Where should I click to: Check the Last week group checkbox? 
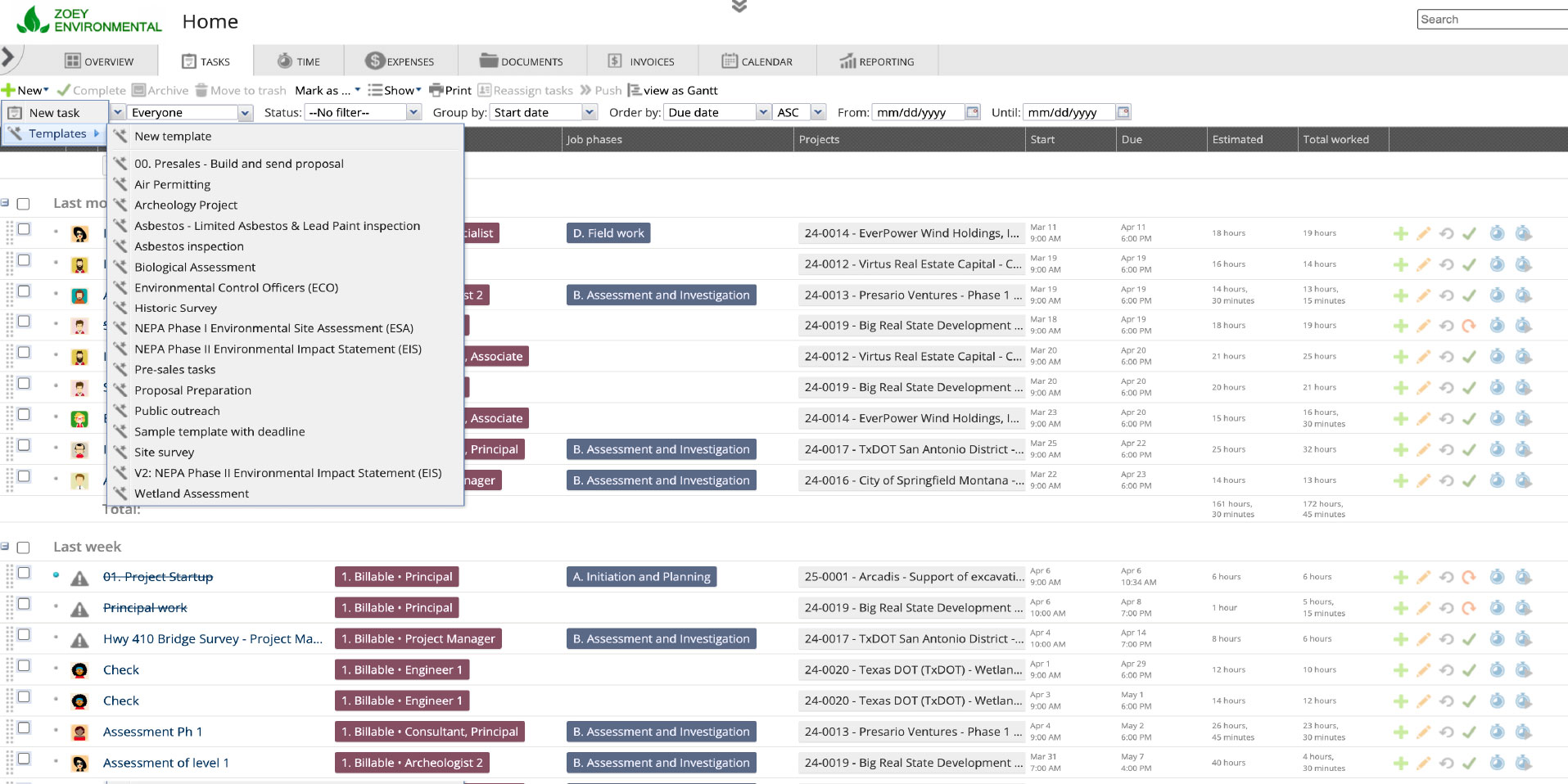(x=23, y=547)
